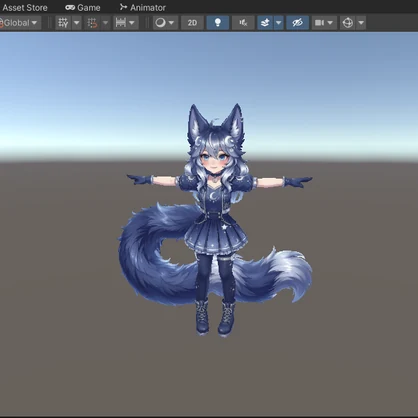Expand gizmos menu dropdown arrow

[361, 23]
